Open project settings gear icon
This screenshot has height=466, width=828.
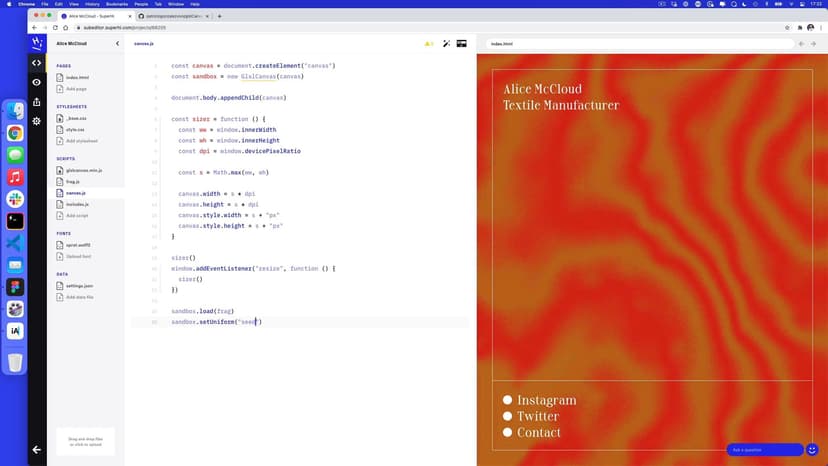[x=37, y=121]
